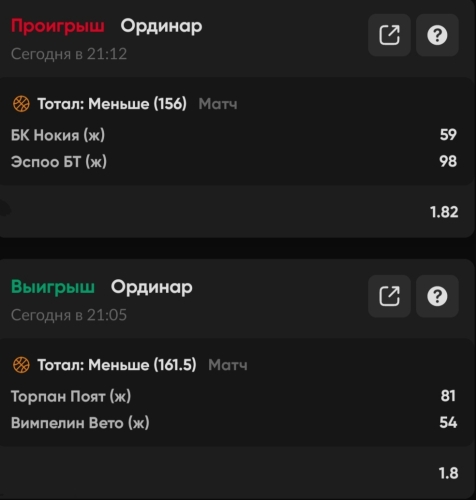Tap the 1.82 odds value
This screenshot has height=500, width=476.
444,212
